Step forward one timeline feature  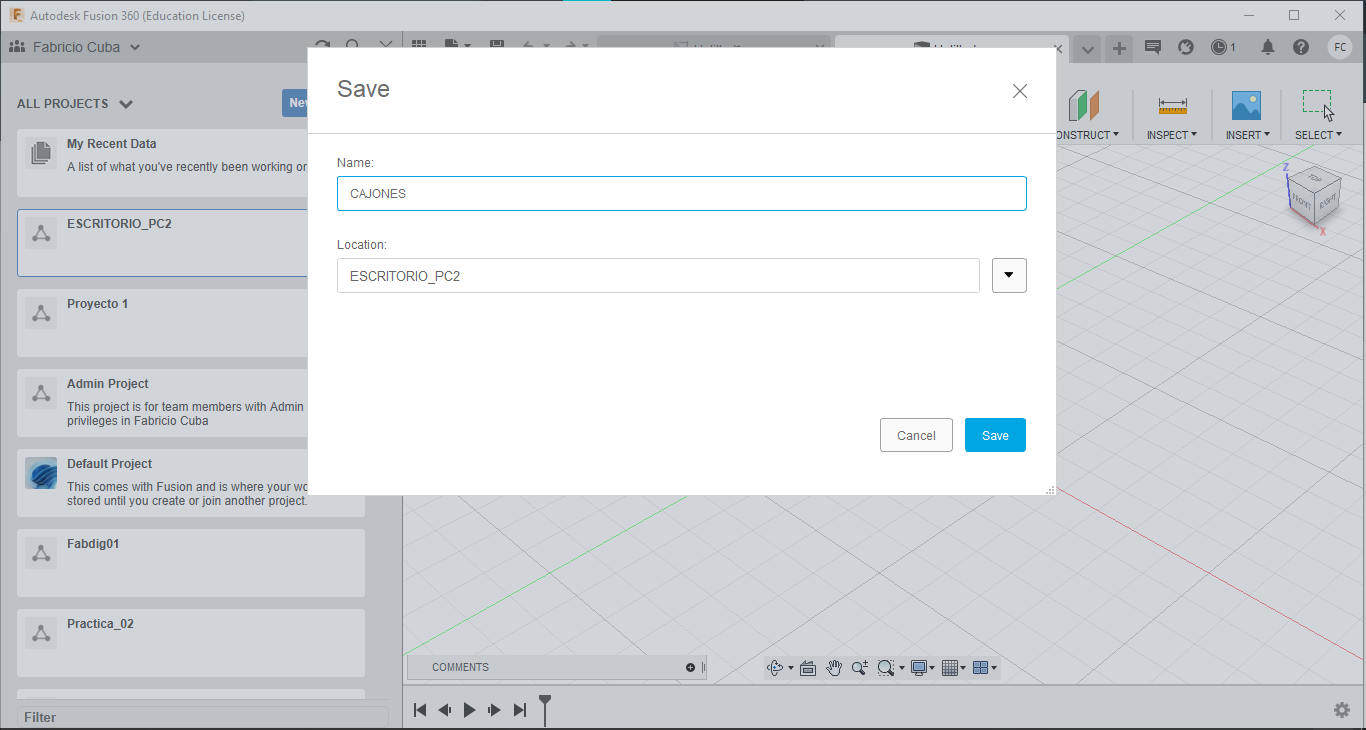tap(494, 710)
